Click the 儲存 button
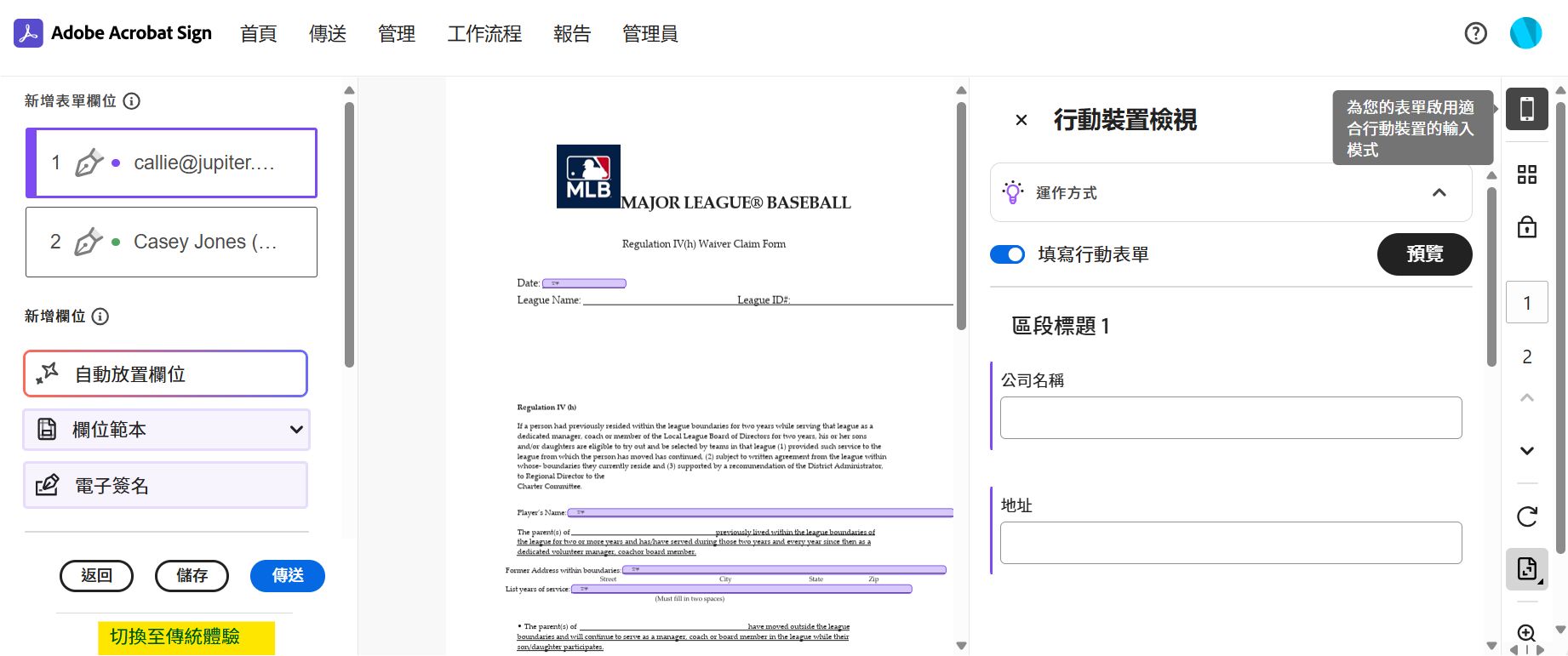1568x656 pixels. (192, 576)
